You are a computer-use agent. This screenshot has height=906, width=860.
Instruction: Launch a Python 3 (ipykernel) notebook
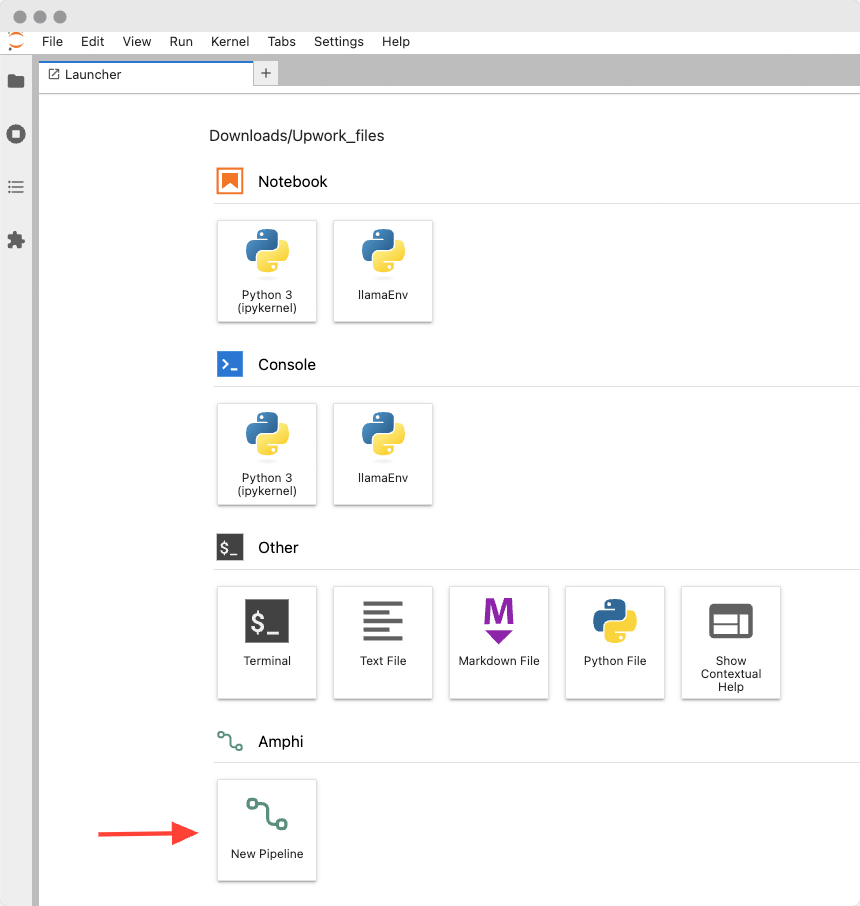pyautogui.click(x=267, y=271)
